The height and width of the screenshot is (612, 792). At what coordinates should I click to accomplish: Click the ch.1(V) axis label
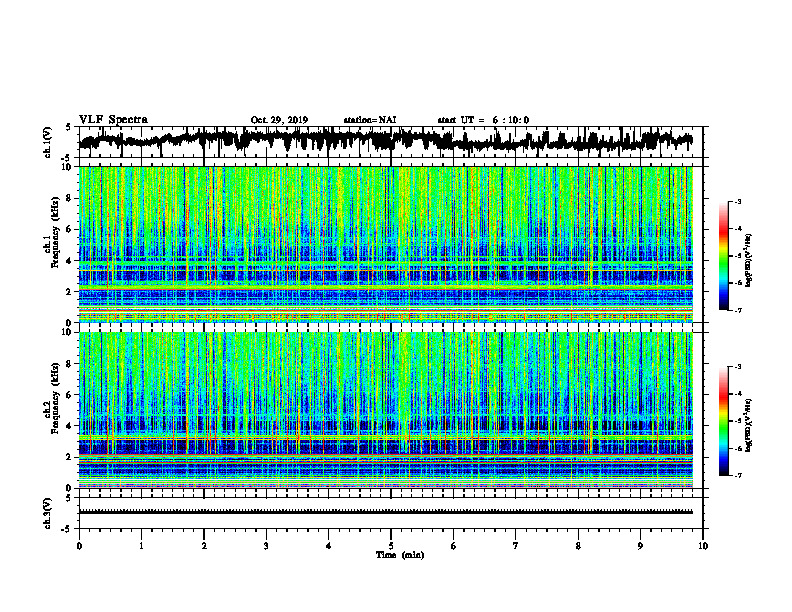pos(48,142)
